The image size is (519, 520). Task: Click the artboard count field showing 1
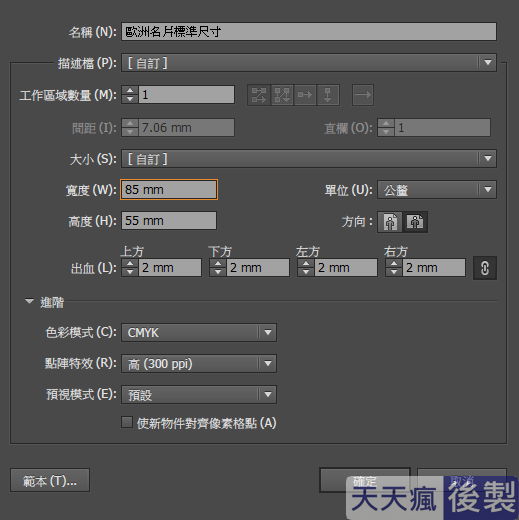pyautogui.click(x=186, y=95)
